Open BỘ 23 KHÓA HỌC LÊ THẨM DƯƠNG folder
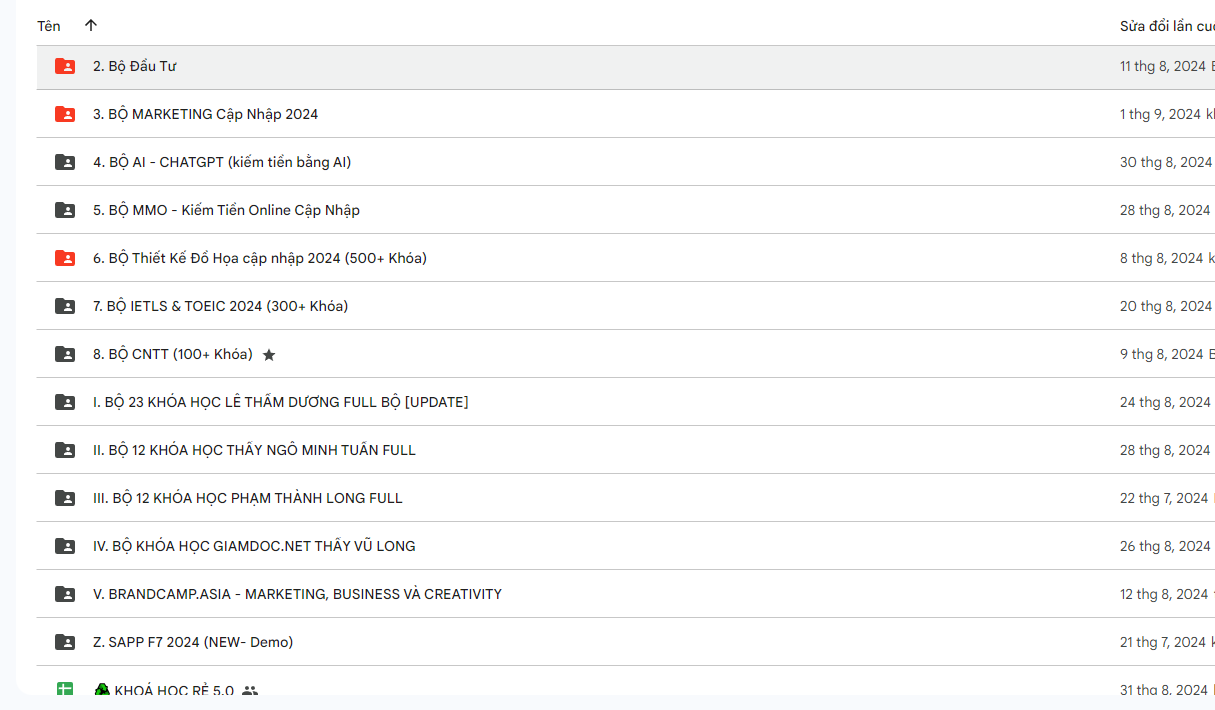The image size is (1215, 710). click(x=280, y=402)
